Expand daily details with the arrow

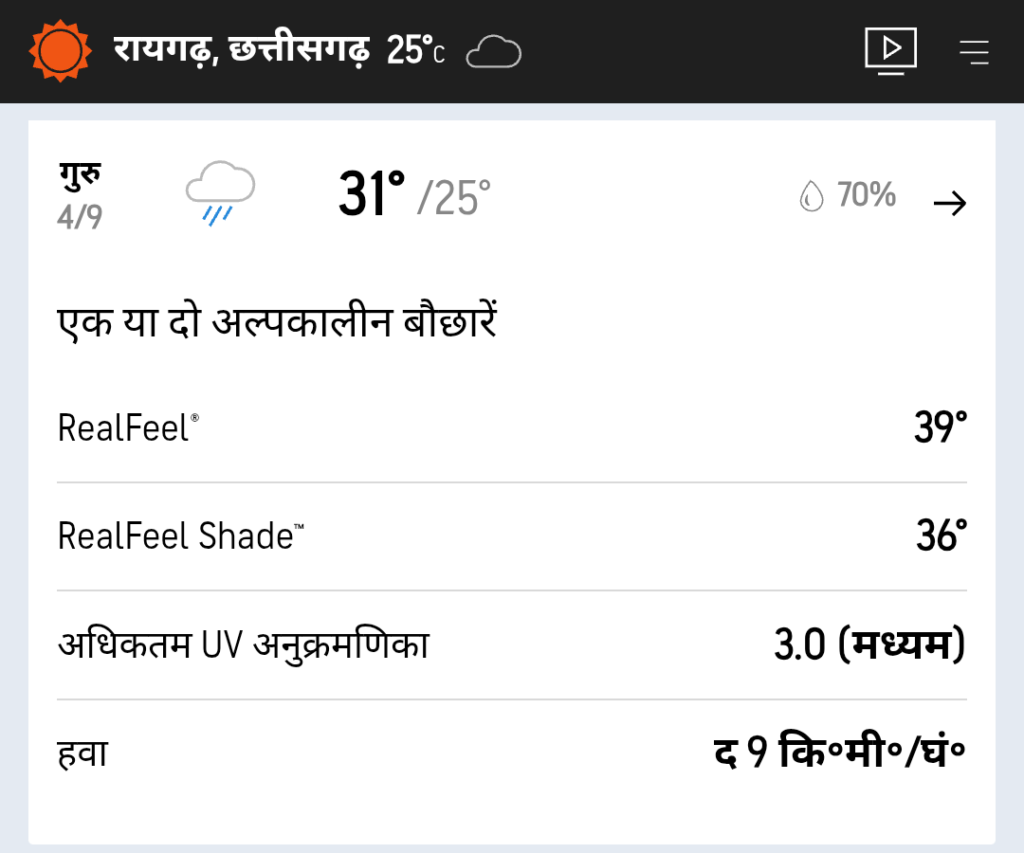[949, 203]
